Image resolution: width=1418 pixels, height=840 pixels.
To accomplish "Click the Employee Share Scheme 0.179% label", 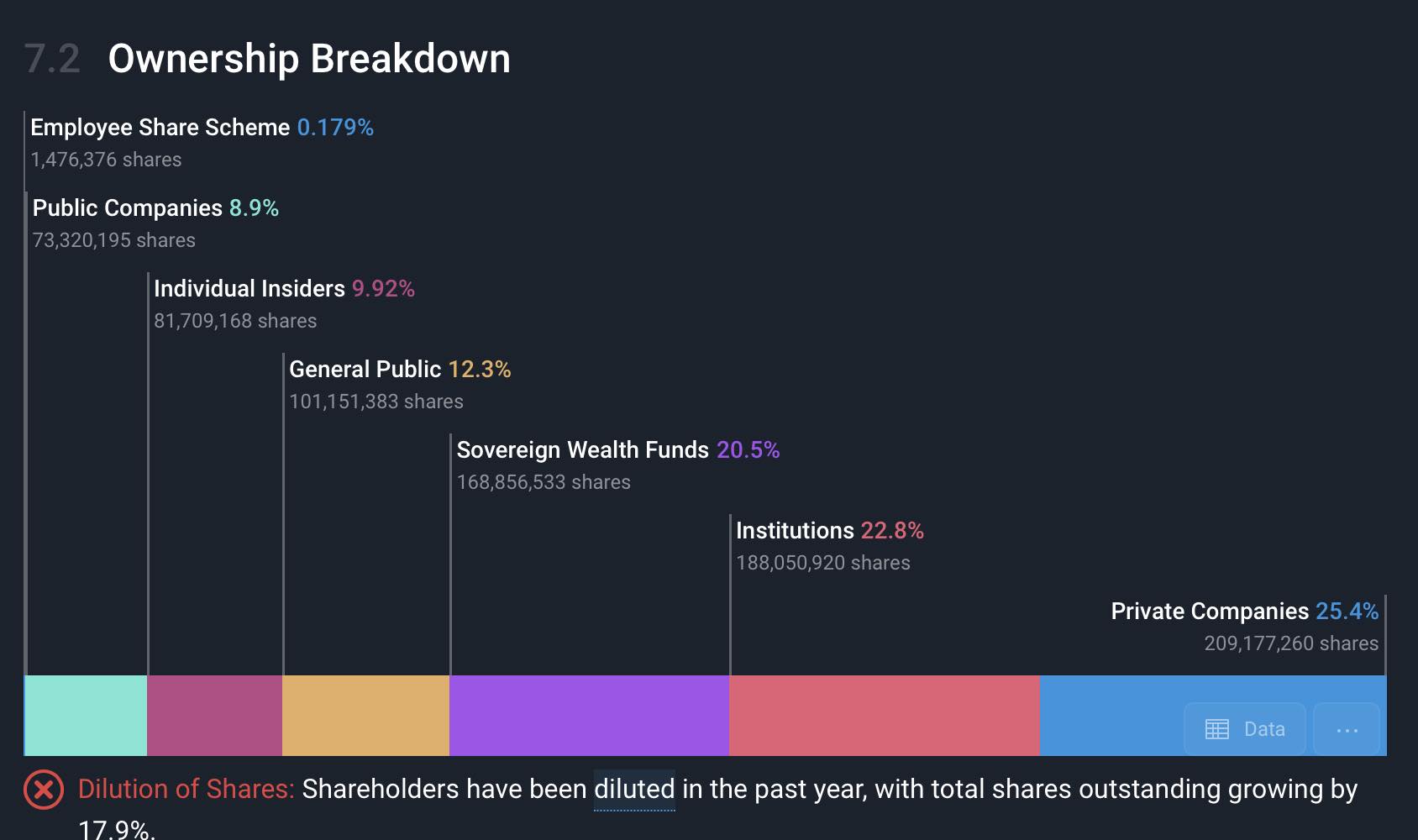I will click(x=202, y=128).
